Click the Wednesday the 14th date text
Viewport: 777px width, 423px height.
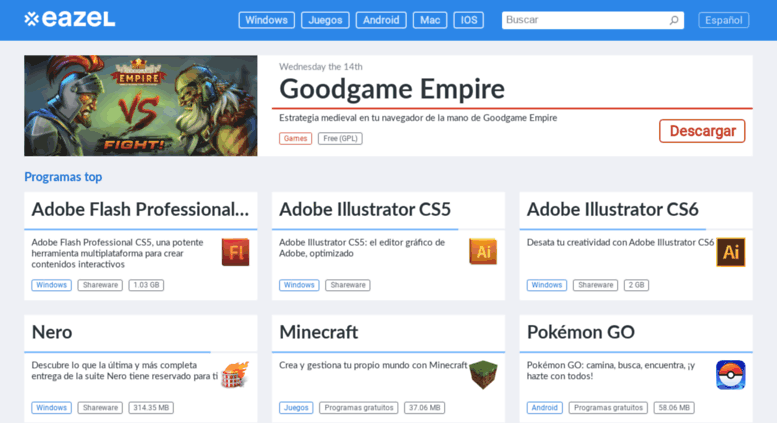[x=321, y=67]
